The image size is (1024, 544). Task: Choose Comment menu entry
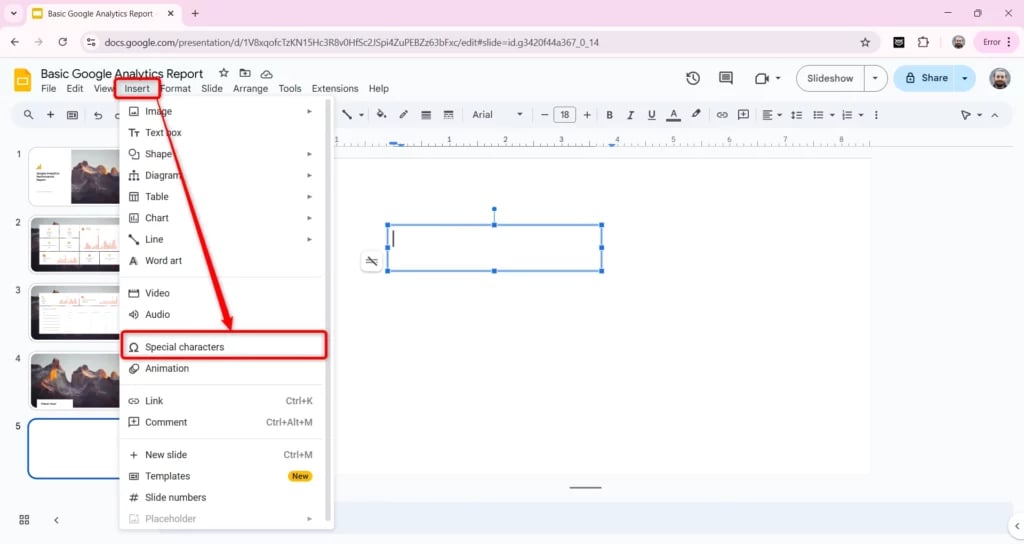(223, 423)
